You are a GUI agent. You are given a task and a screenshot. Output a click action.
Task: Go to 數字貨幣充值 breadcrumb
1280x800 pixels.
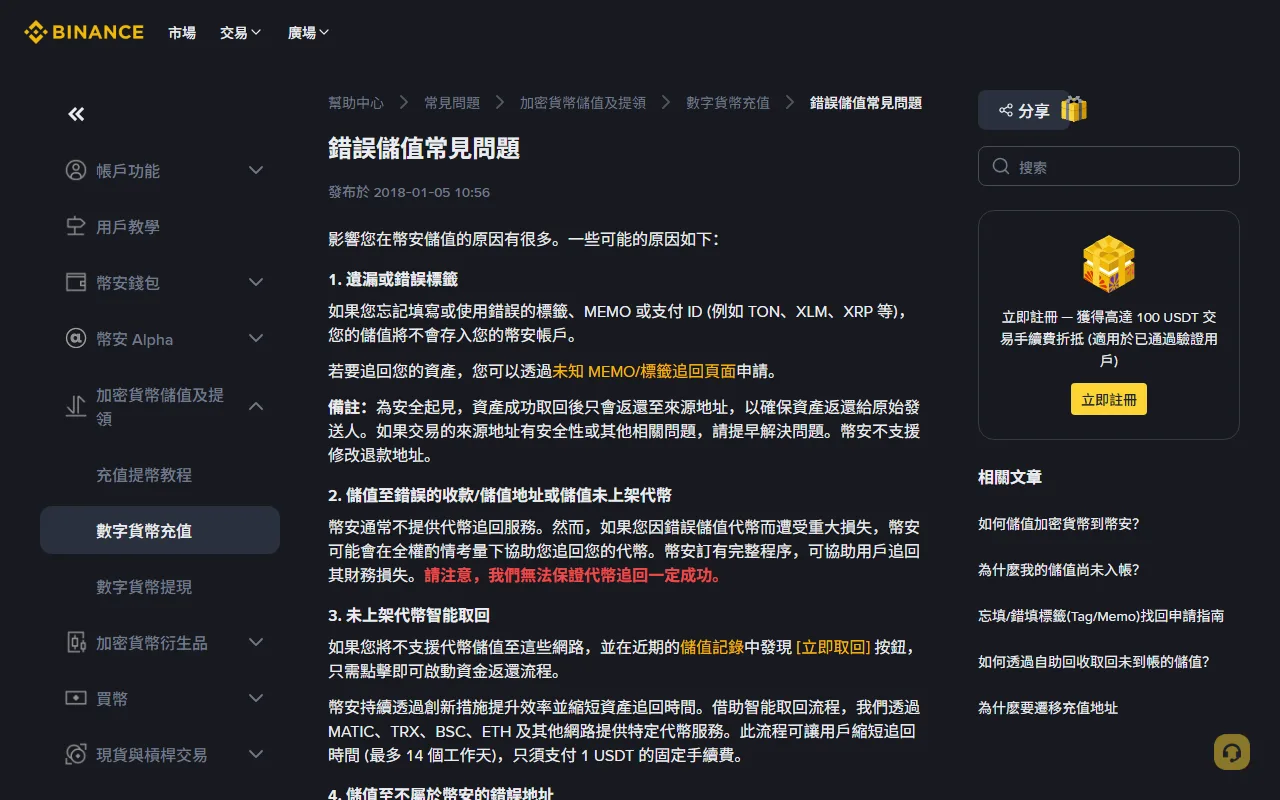(728, 103)
